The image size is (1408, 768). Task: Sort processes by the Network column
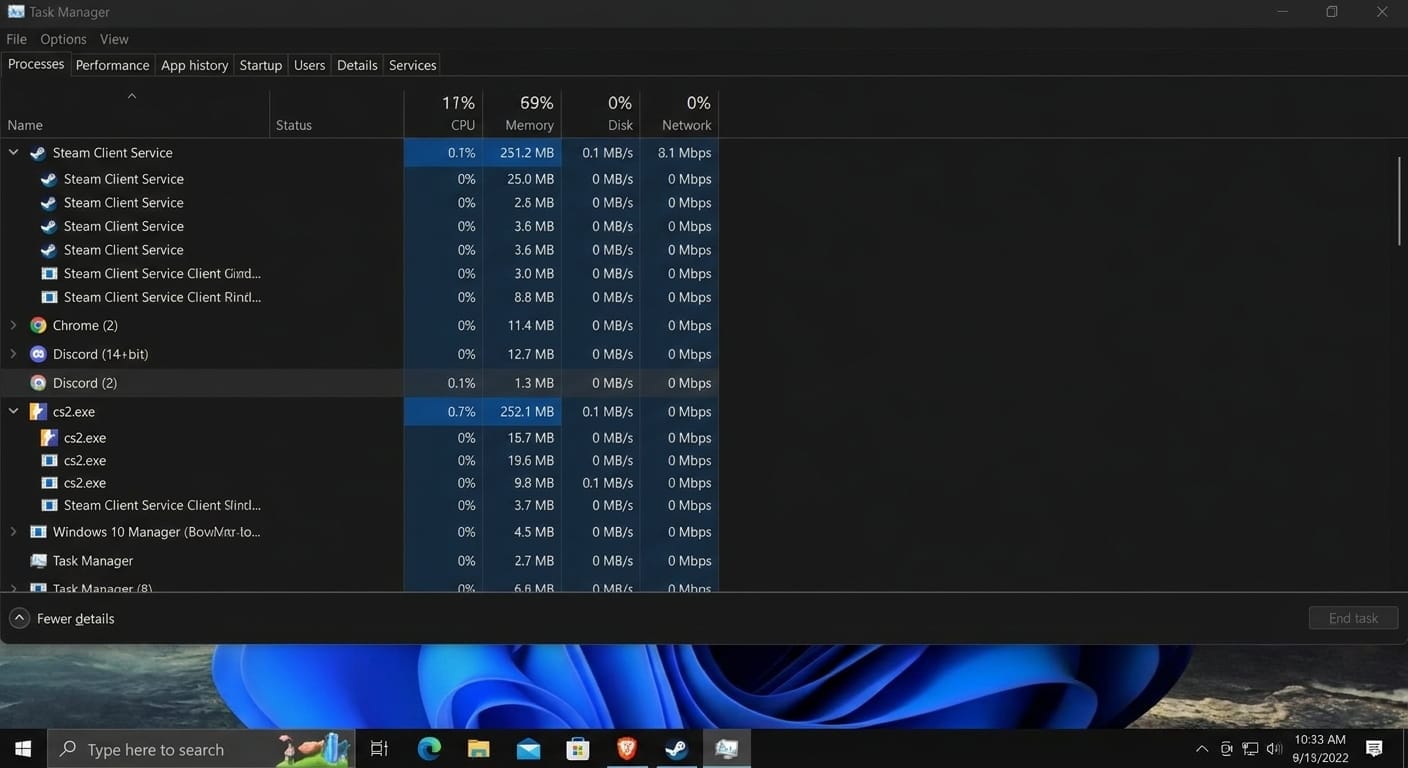[x=680, y=114]
